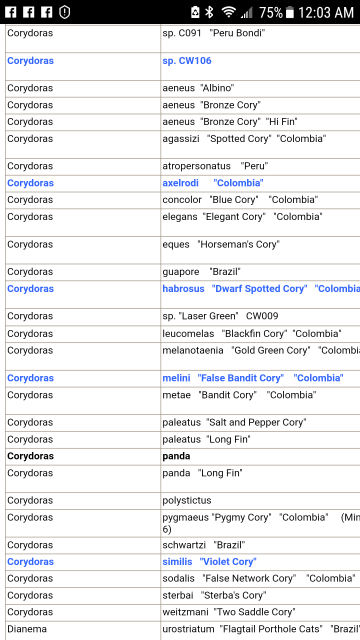Tap the Wi-Fi status icon

coord(229,12)
